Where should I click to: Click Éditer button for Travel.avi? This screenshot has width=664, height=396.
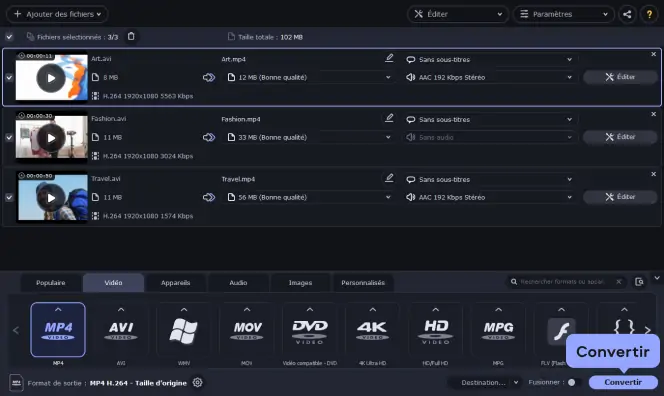pos(620,197)
